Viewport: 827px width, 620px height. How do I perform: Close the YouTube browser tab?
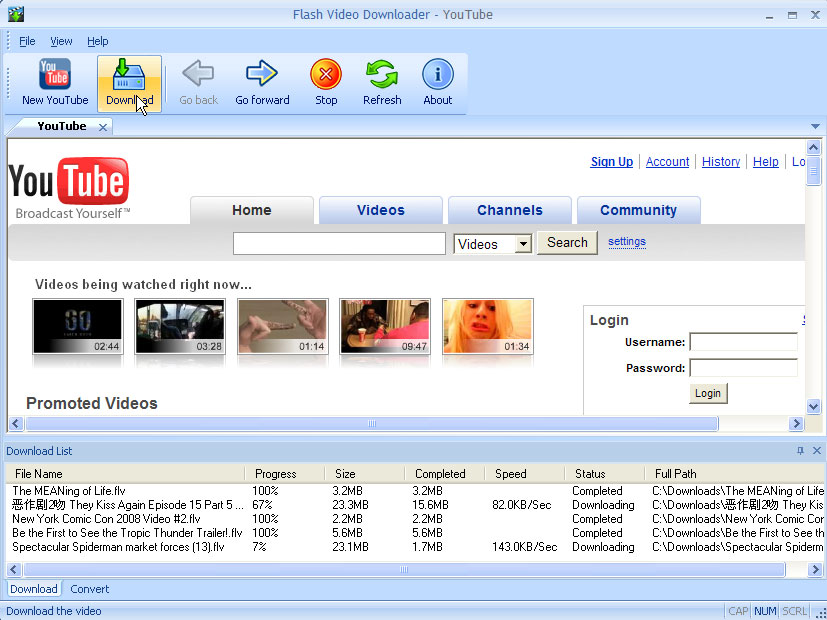pos(103,127)
